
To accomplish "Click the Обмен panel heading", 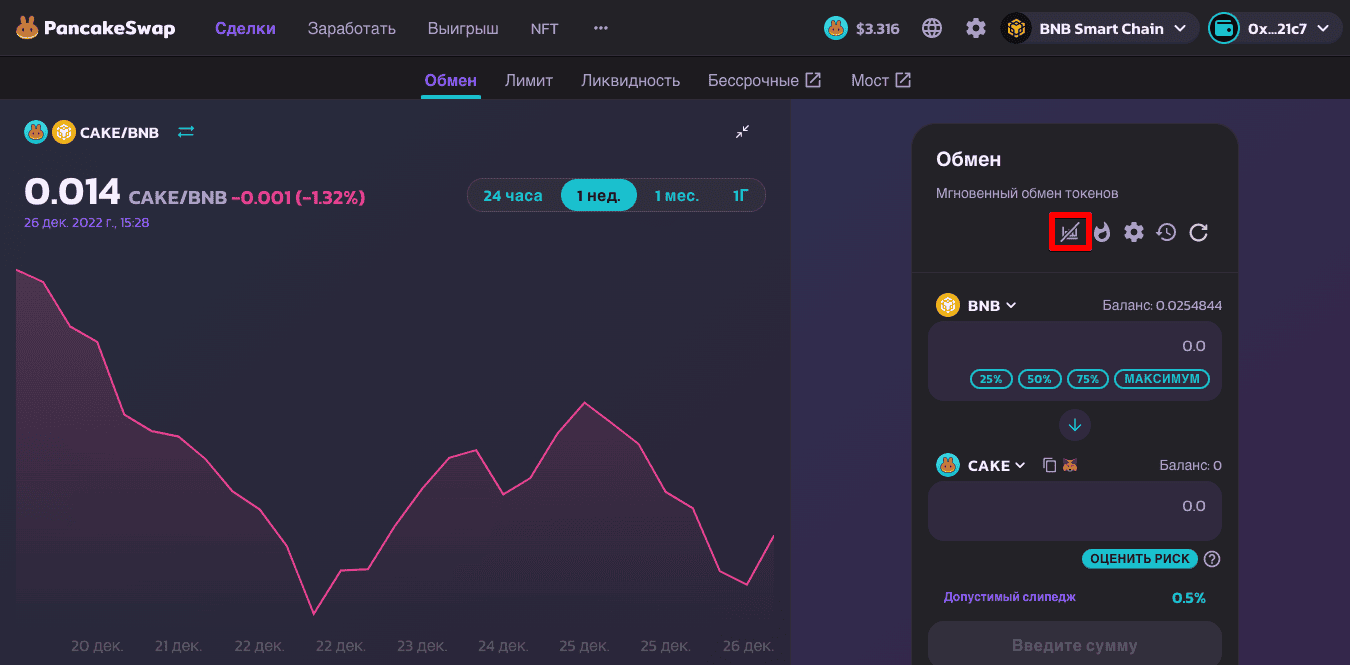I will tap(968, 159).
